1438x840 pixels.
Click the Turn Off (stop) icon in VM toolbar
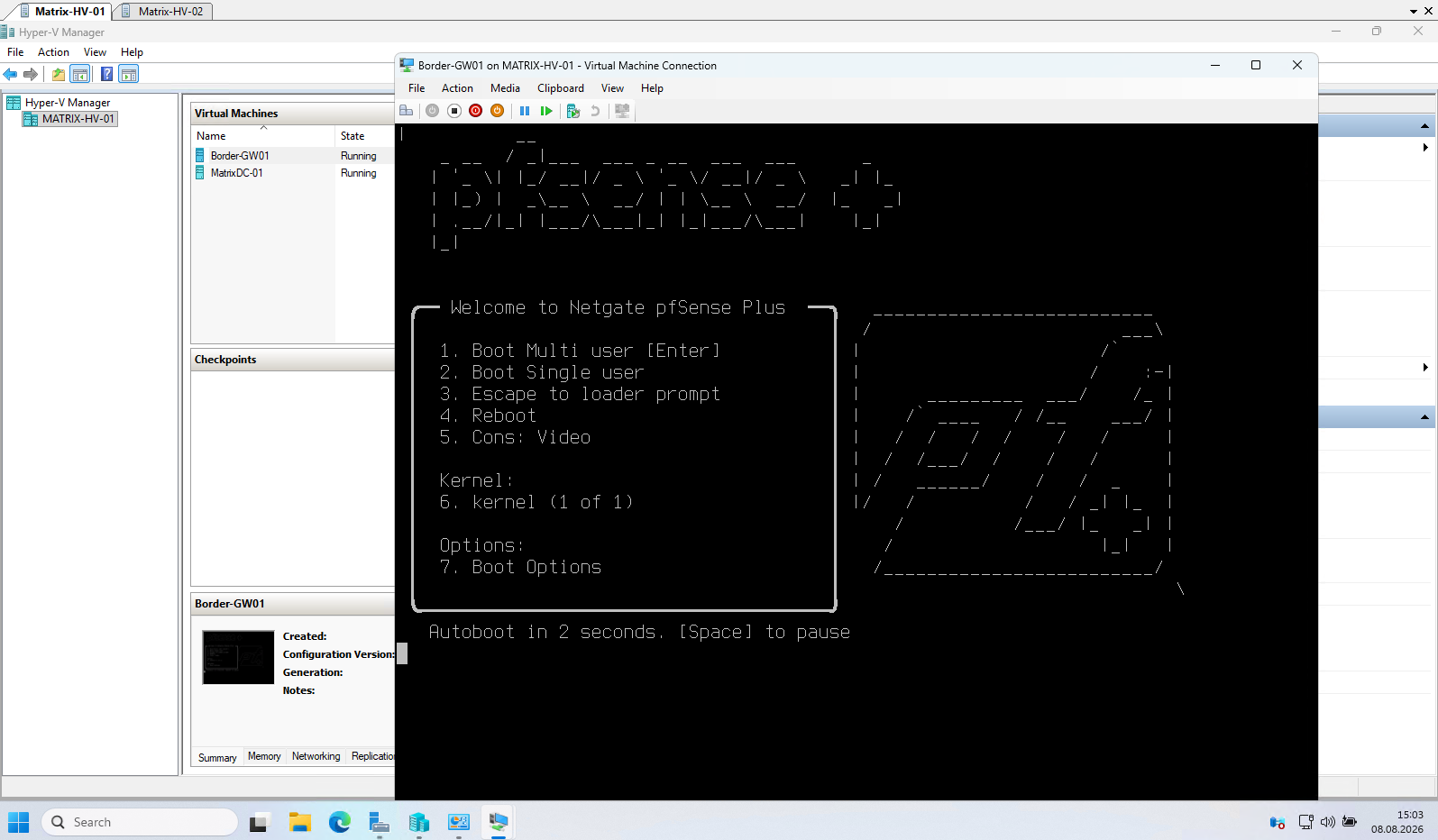point(454,111)
